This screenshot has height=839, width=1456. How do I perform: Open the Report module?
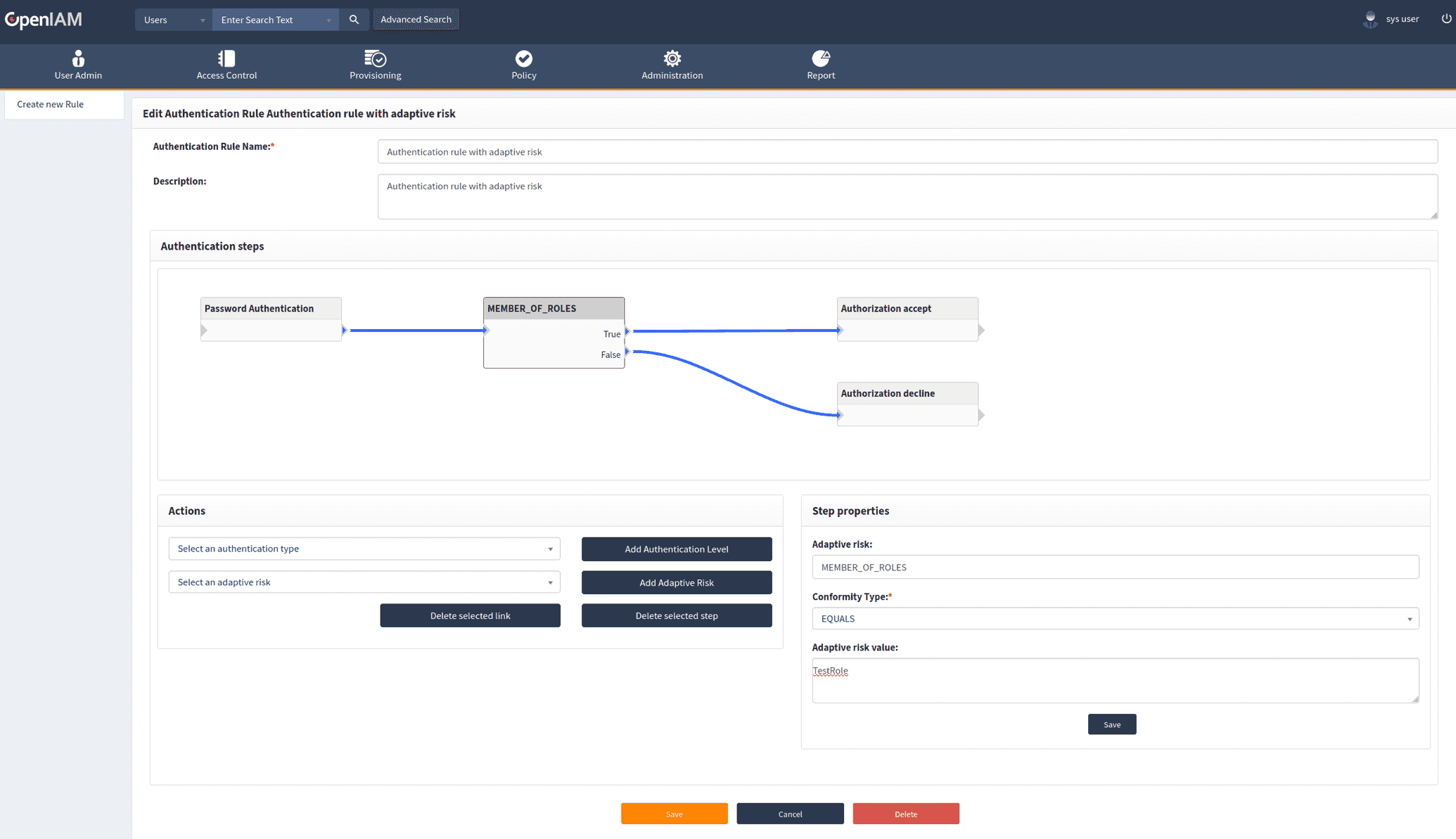[820, 65]
